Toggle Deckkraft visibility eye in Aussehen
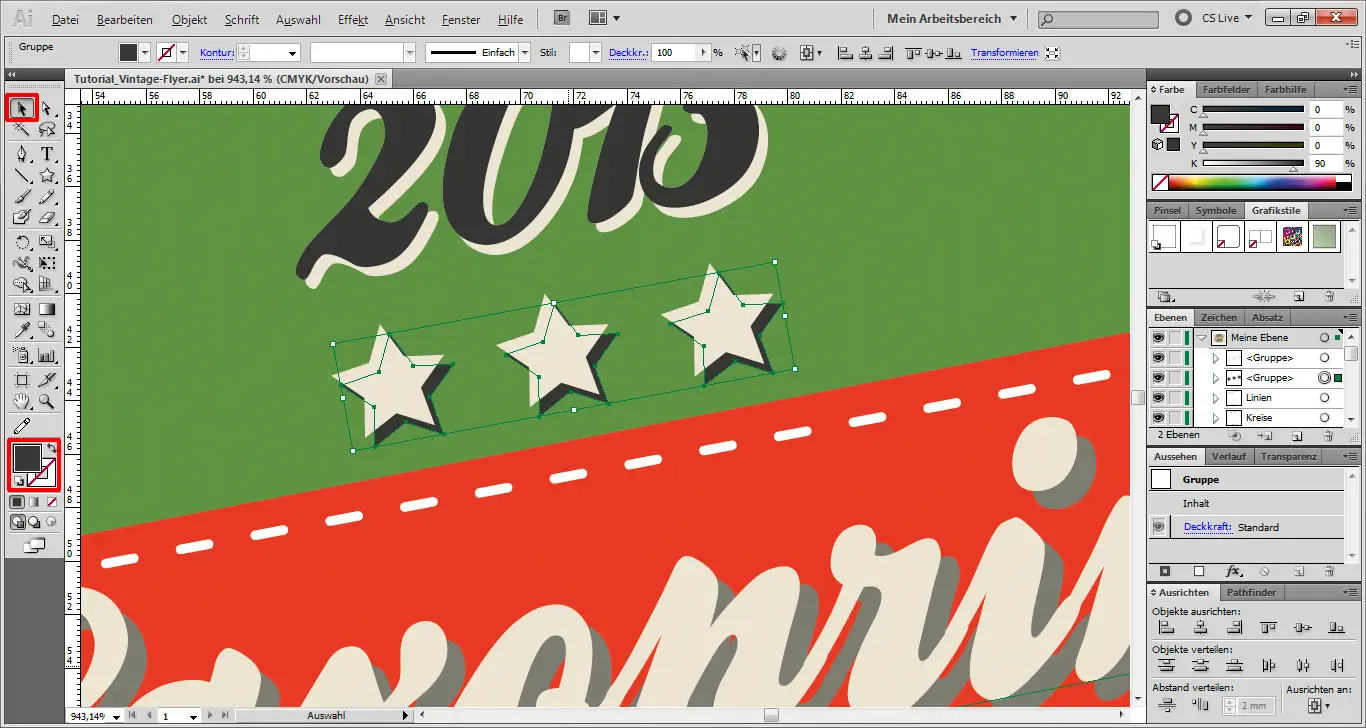 [1160, 527]
